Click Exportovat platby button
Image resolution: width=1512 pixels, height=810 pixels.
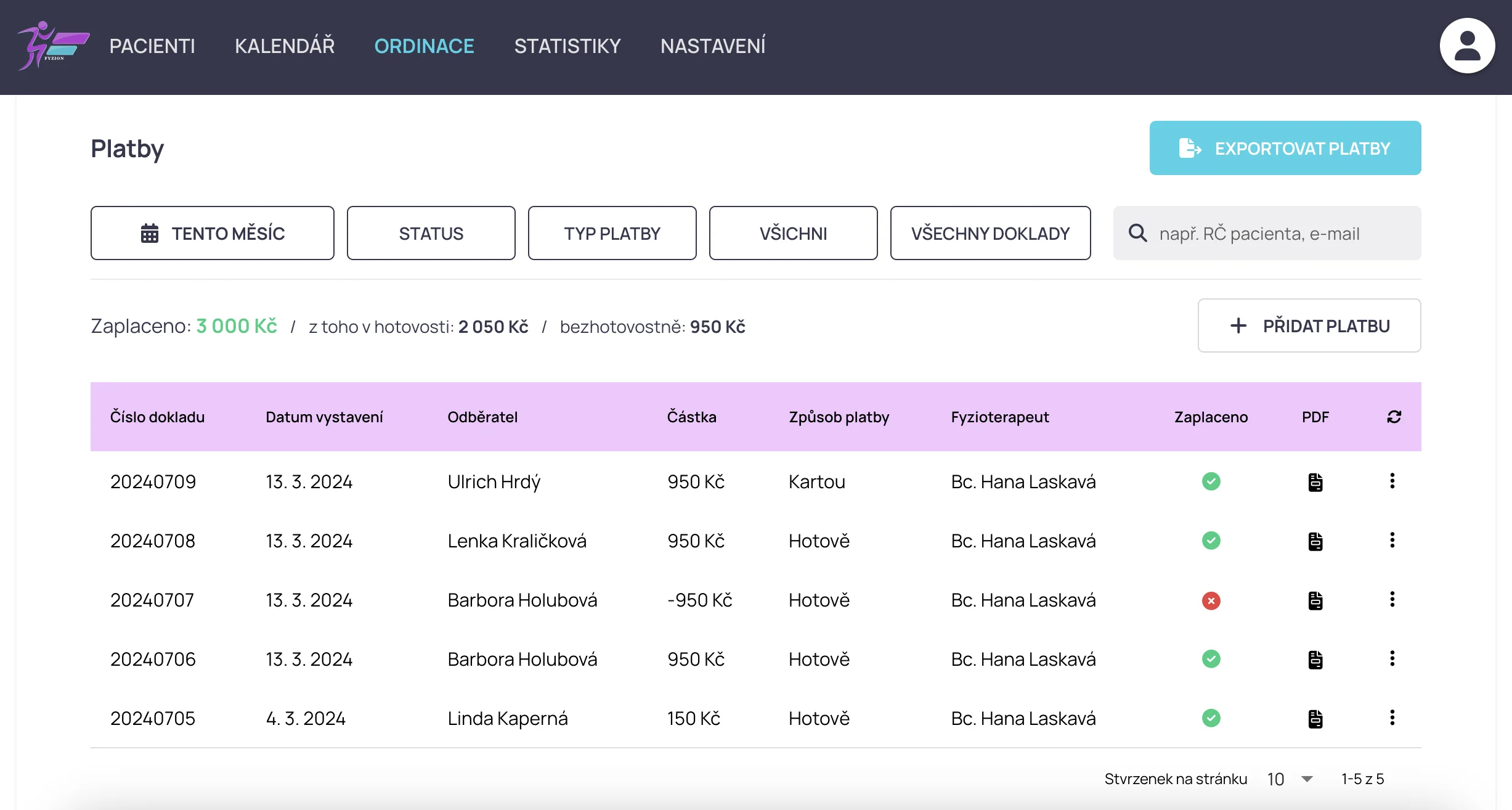1285,148
